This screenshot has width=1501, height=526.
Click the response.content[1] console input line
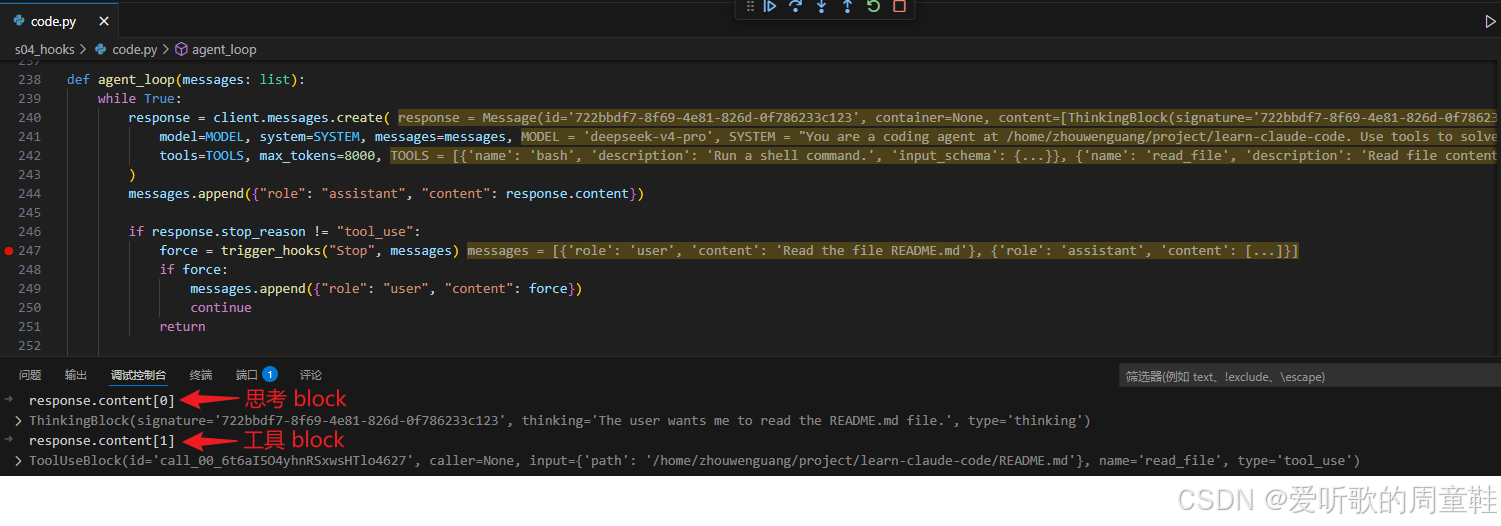tap(102, 441)
